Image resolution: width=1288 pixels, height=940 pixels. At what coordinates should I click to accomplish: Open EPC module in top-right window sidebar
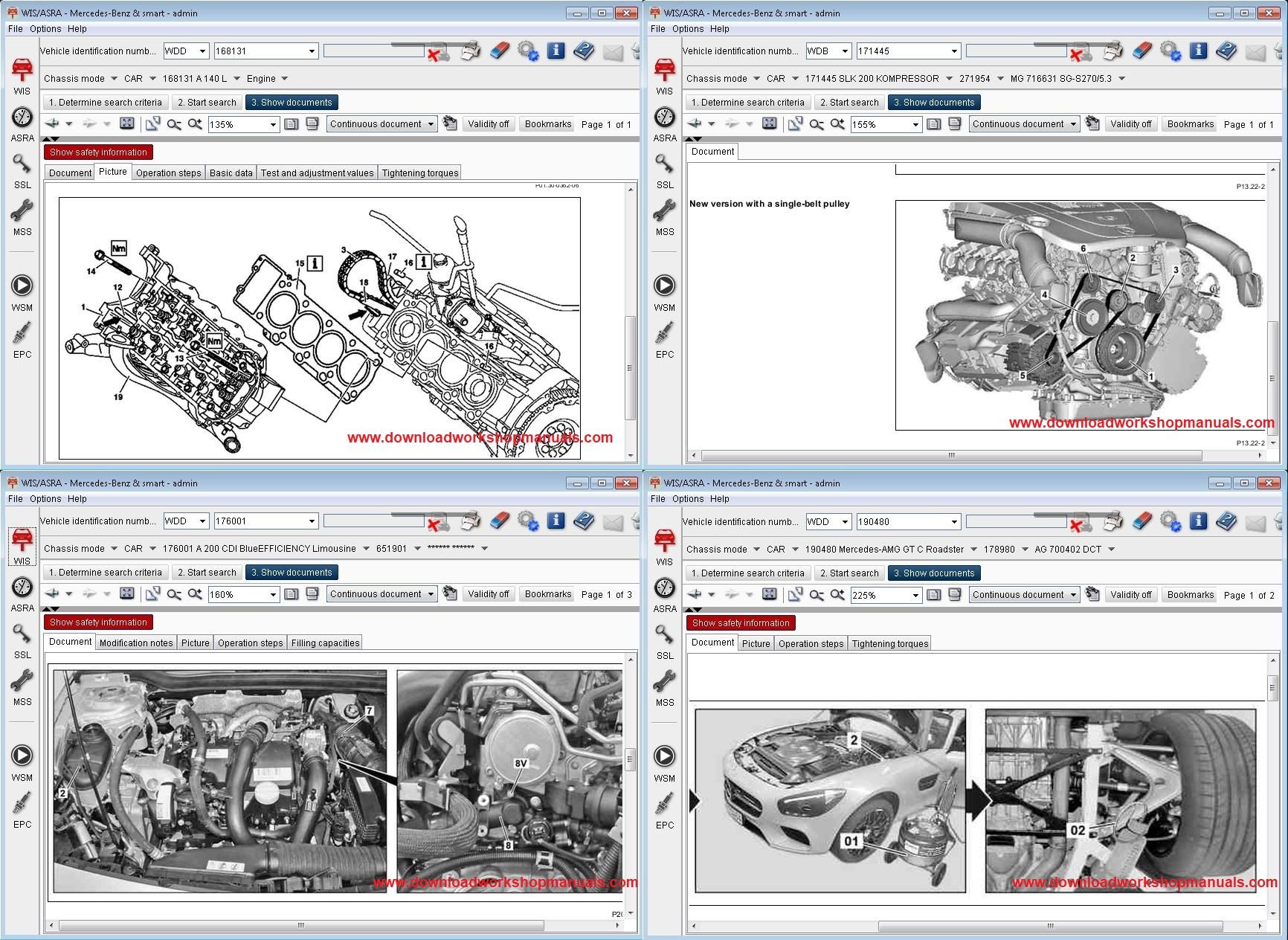coord(665,340)
